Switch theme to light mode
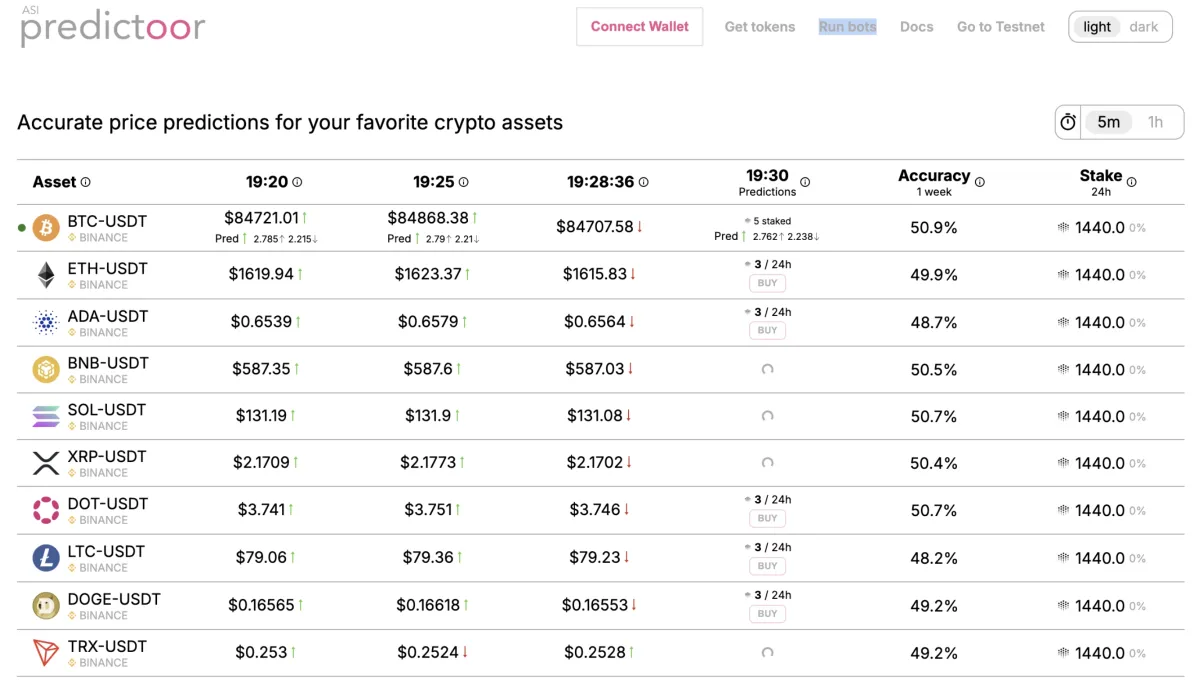 click(x=1097, y=27)
